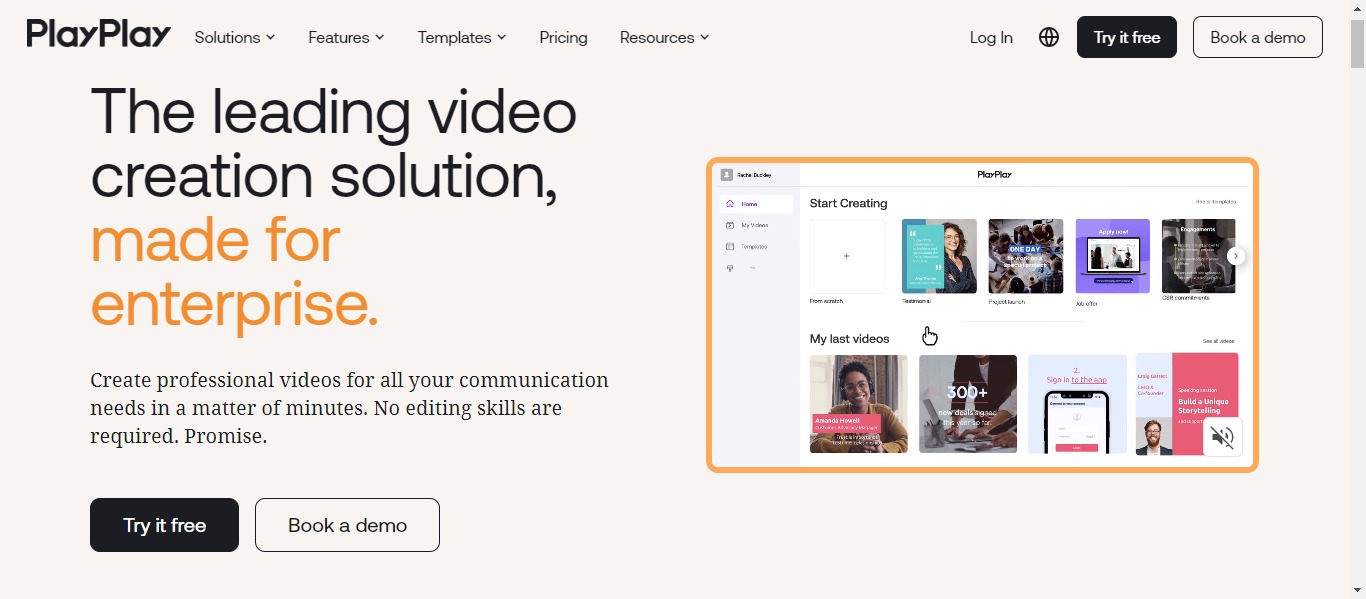The width and height of the screenshot is (1366, 599).
Task: Expand the Resources dropdown menu
Action: point(664,37)
